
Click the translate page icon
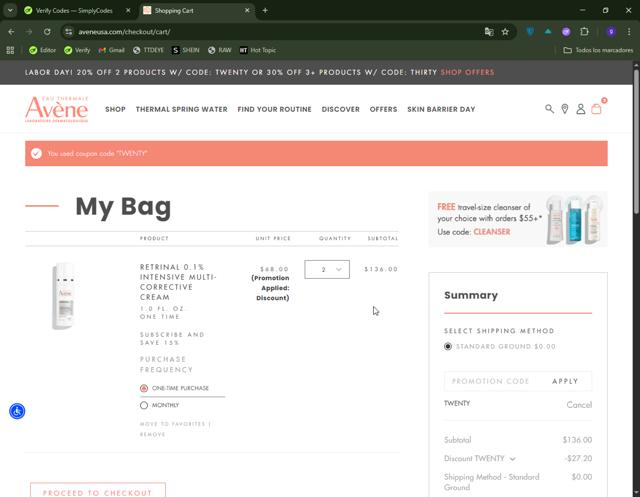[489, 31]
